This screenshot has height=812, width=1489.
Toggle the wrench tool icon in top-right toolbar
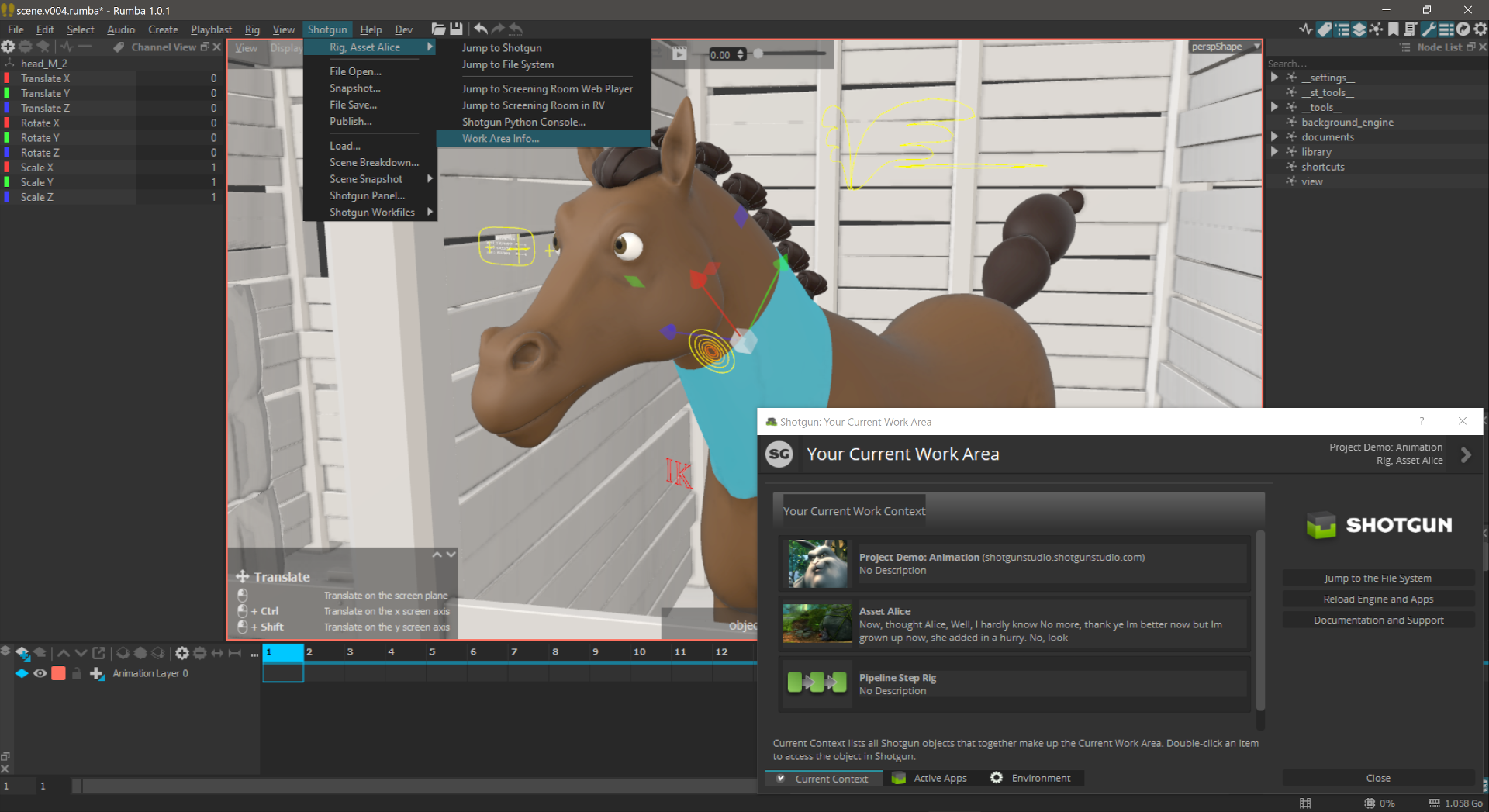[1428, 29]
